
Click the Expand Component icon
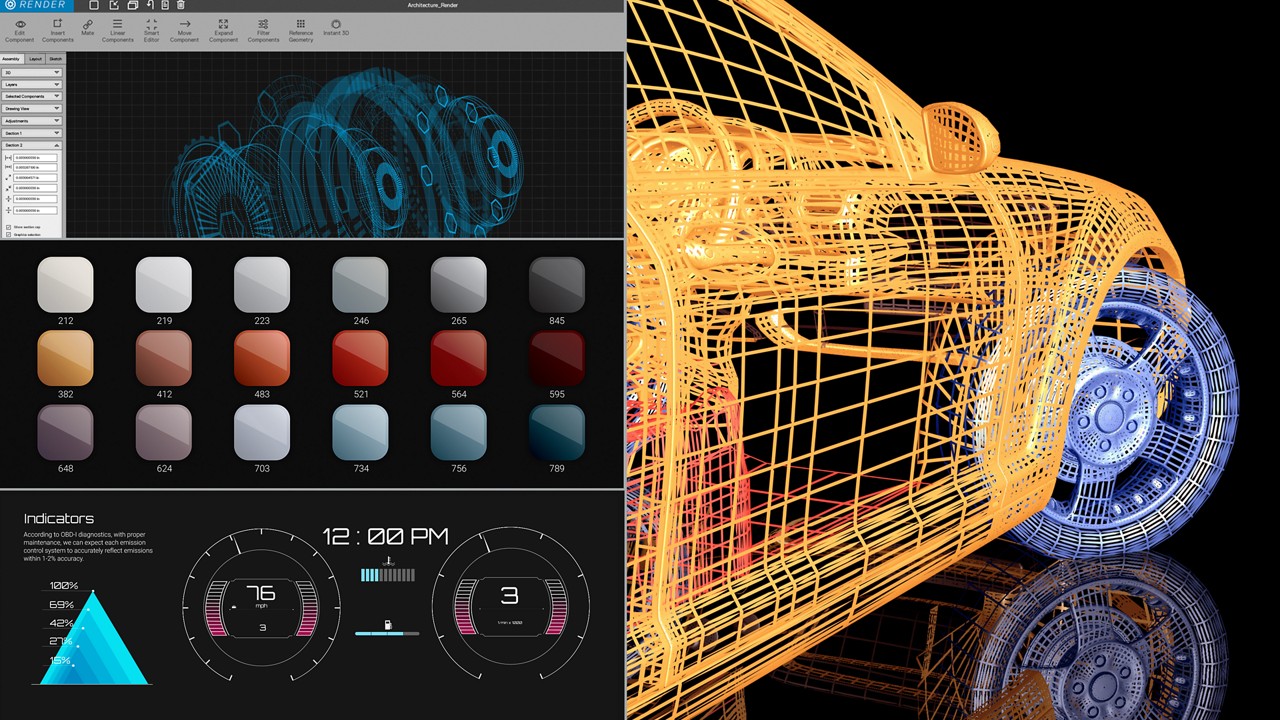pos(223,24)
